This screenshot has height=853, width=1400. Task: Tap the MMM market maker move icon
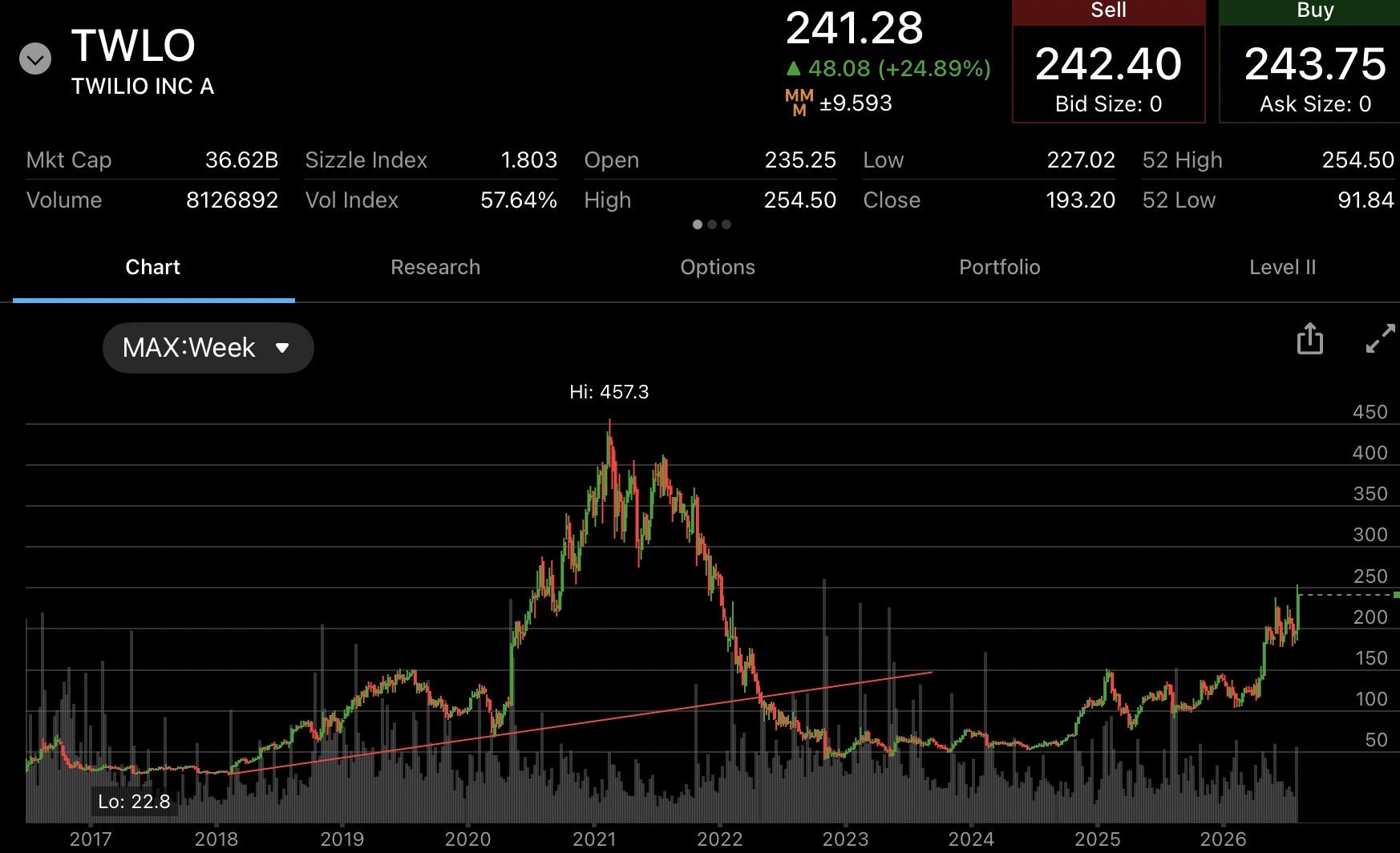coord(799,103)
